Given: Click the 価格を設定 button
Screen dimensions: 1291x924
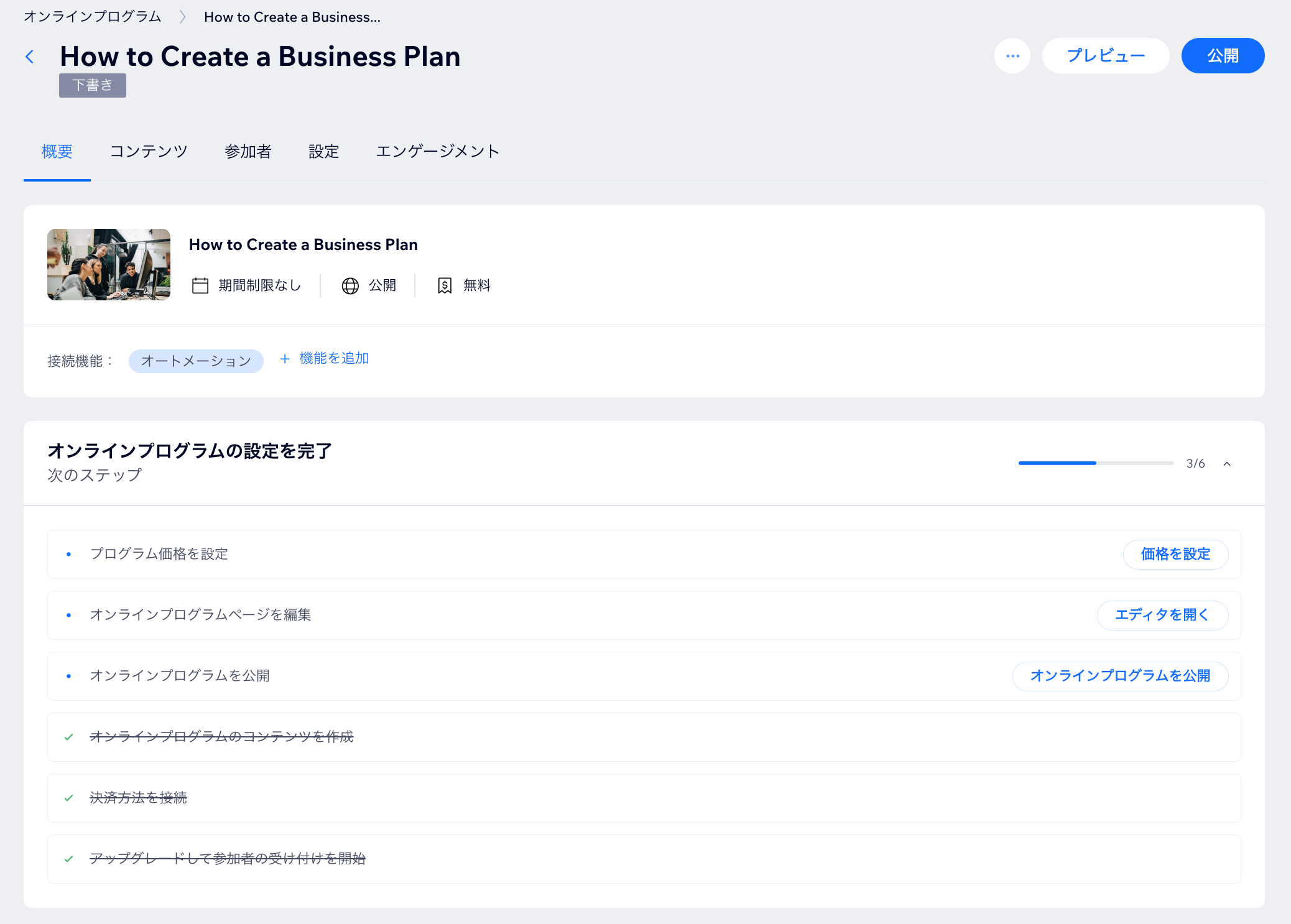Looking at the screenshot, I should coord(1175,554).
